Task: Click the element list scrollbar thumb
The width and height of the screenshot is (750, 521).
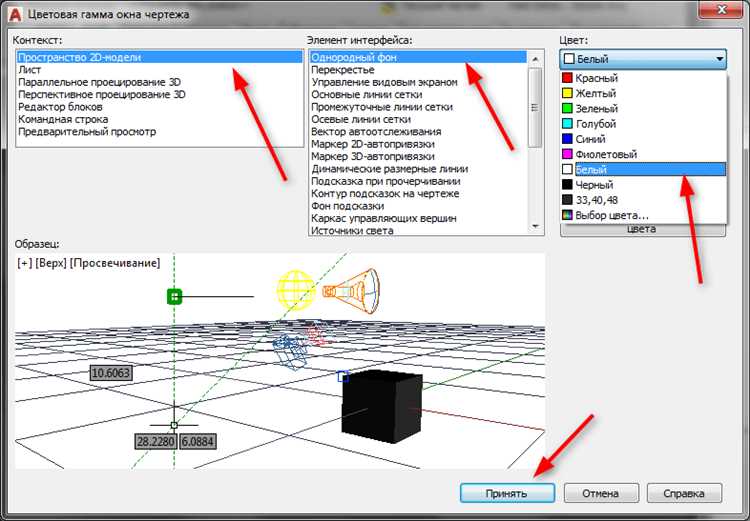Action: coord(535,108)
